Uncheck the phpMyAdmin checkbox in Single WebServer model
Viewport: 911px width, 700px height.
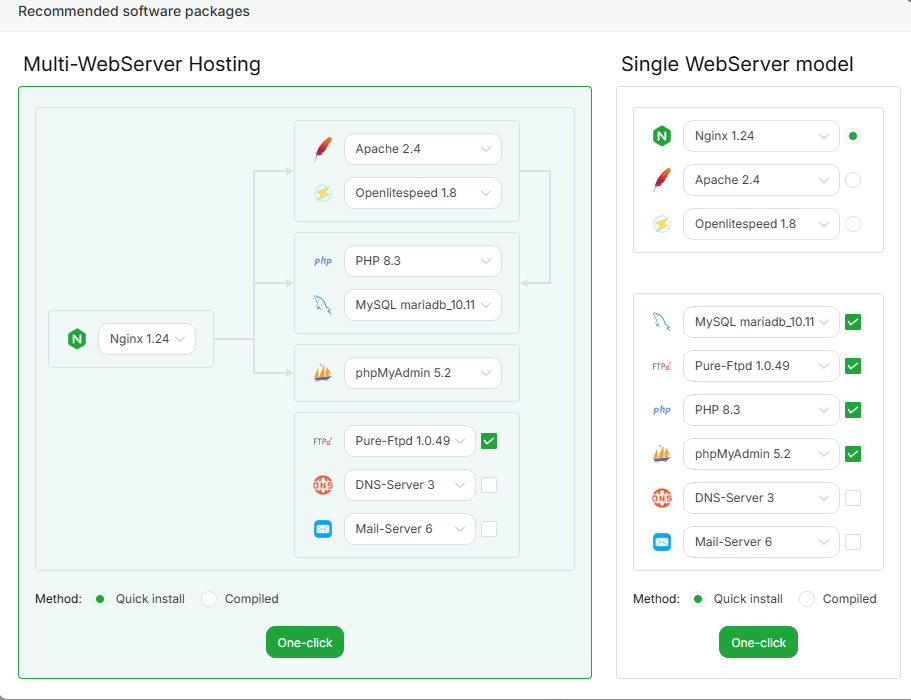pyautogui.click(x=853, y=454)
